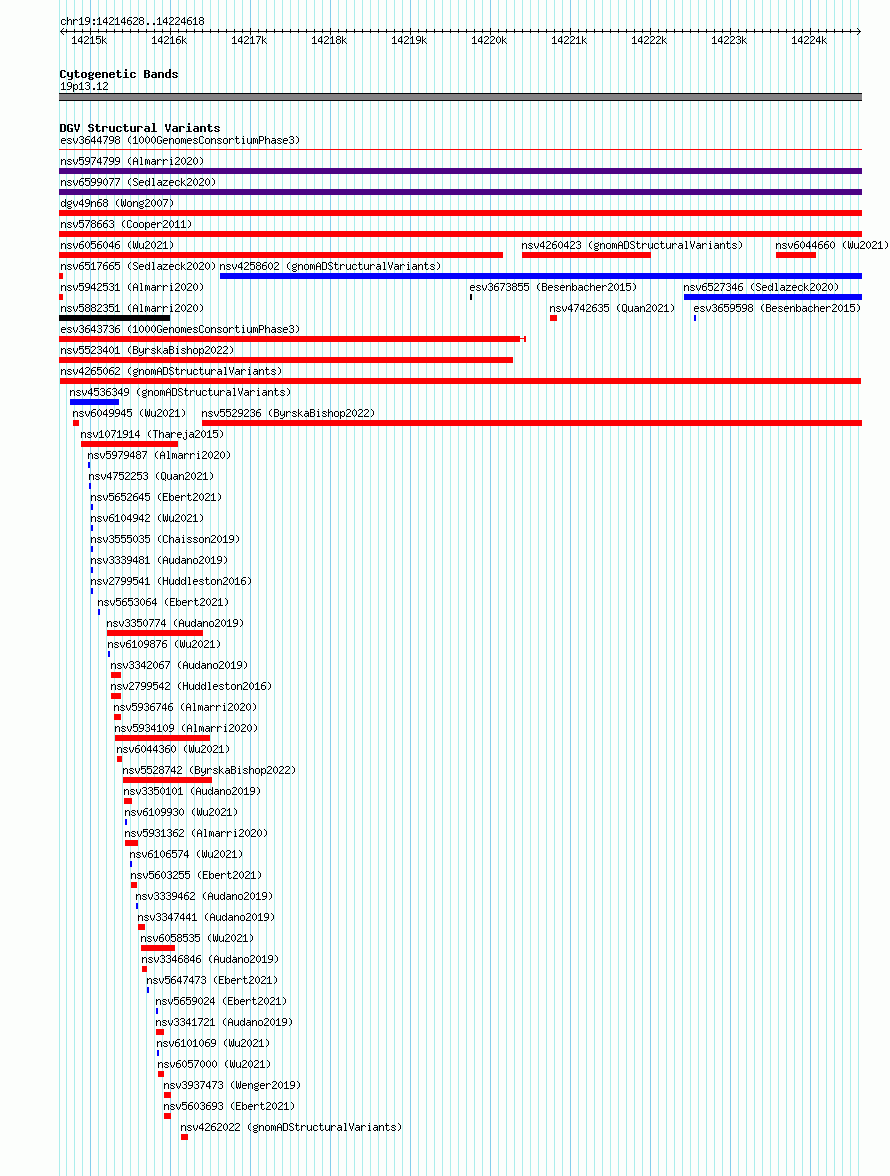Viewport: 890px width, 1176px height.
Task: Select nsv3339481 (Audano2019) label
Action: (159, 560)
